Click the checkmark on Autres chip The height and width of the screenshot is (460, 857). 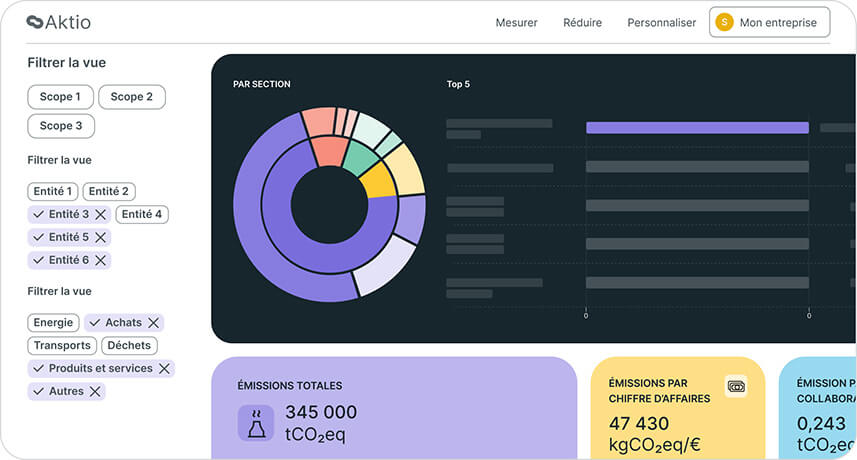38,392
